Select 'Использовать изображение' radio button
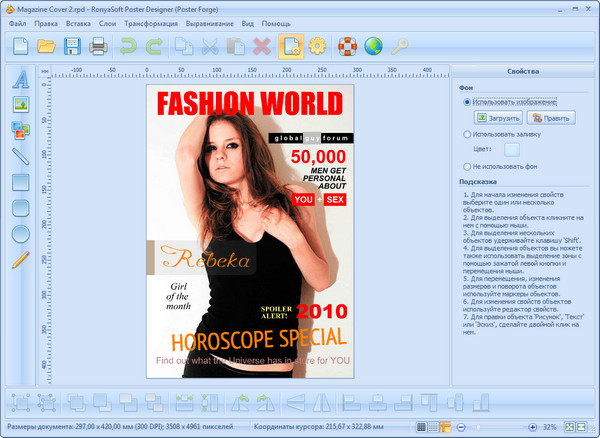This screenshot has height=438, width=600. (x=467, y=102)
